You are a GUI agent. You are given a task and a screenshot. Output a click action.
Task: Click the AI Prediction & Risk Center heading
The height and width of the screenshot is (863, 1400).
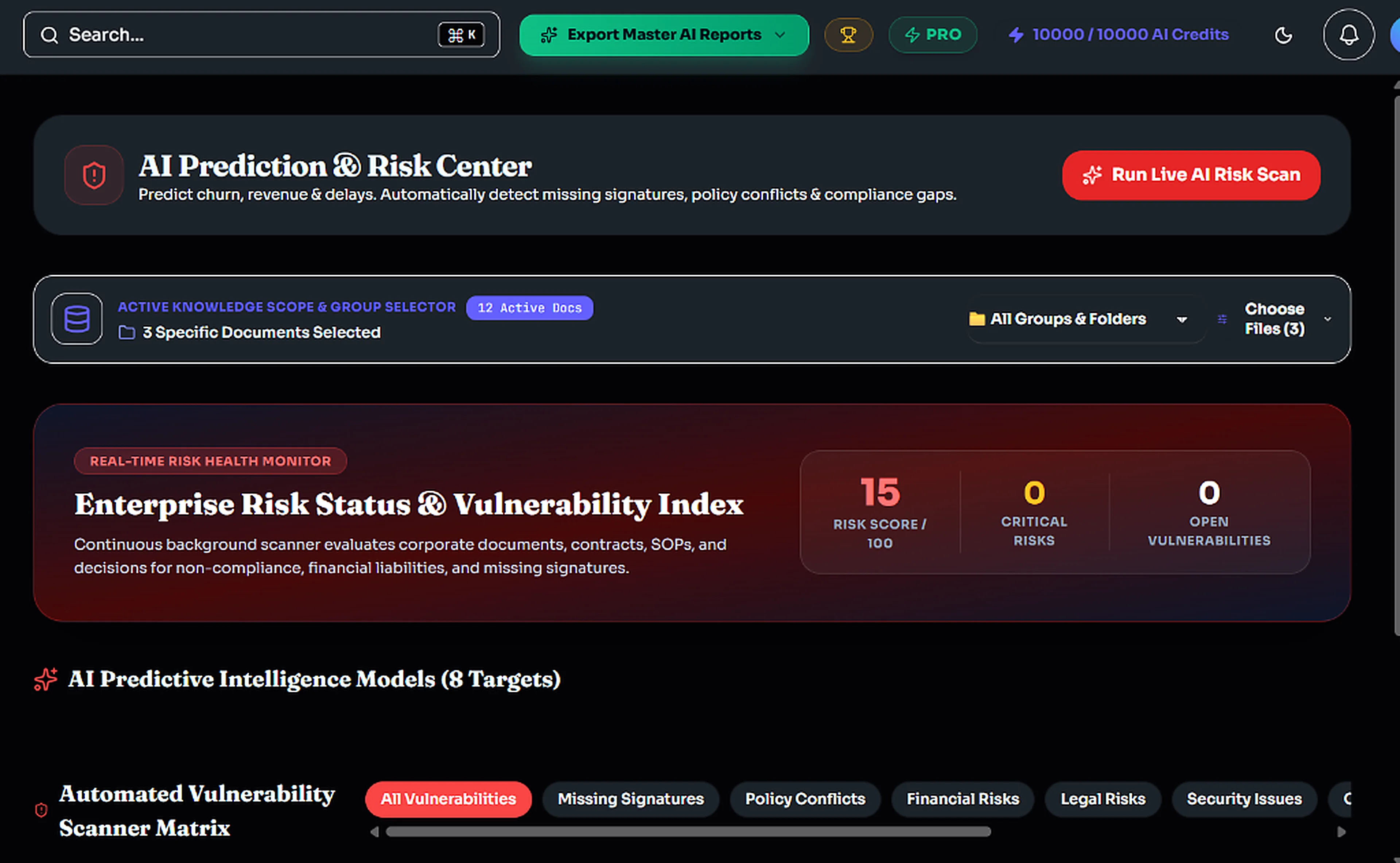point(335,166)
